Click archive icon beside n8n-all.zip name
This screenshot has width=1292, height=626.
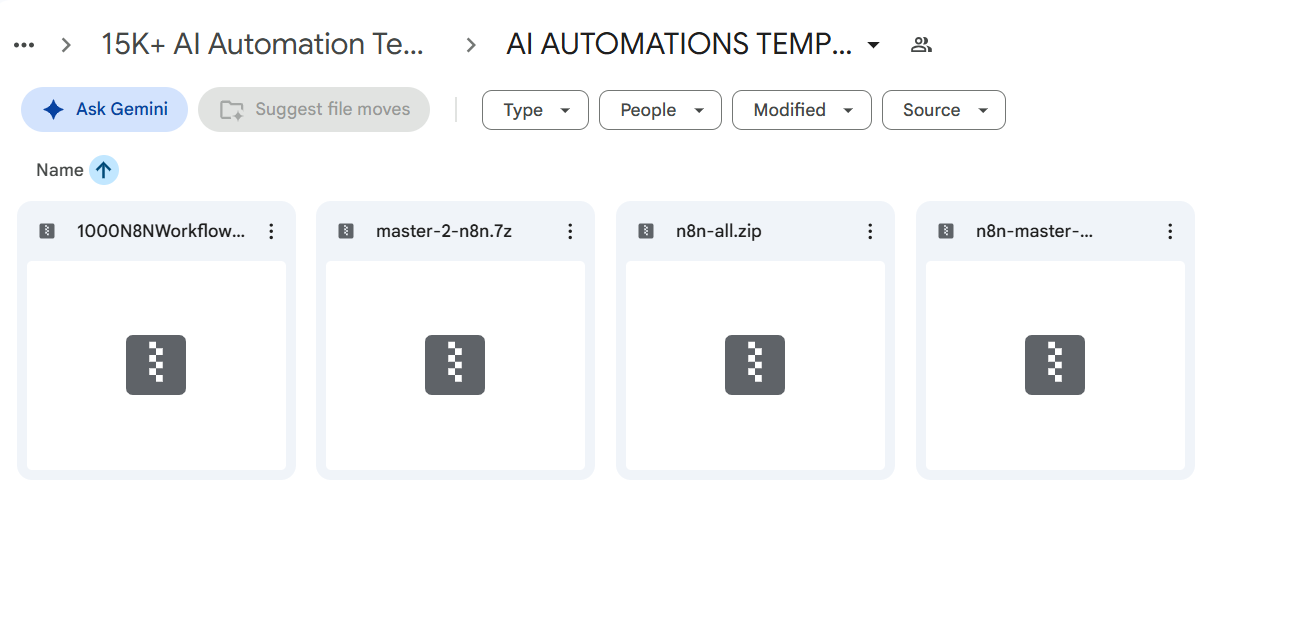646,231
